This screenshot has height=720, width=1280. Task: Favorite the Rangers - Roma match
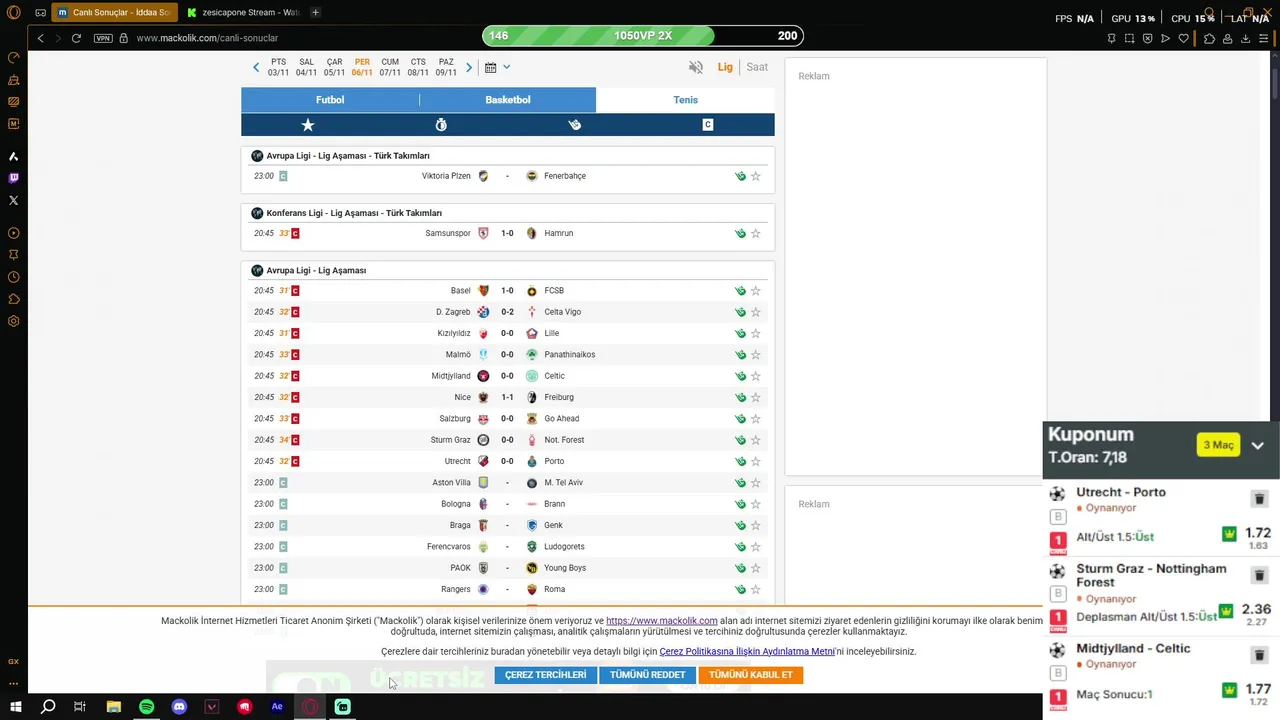[756, 589]
